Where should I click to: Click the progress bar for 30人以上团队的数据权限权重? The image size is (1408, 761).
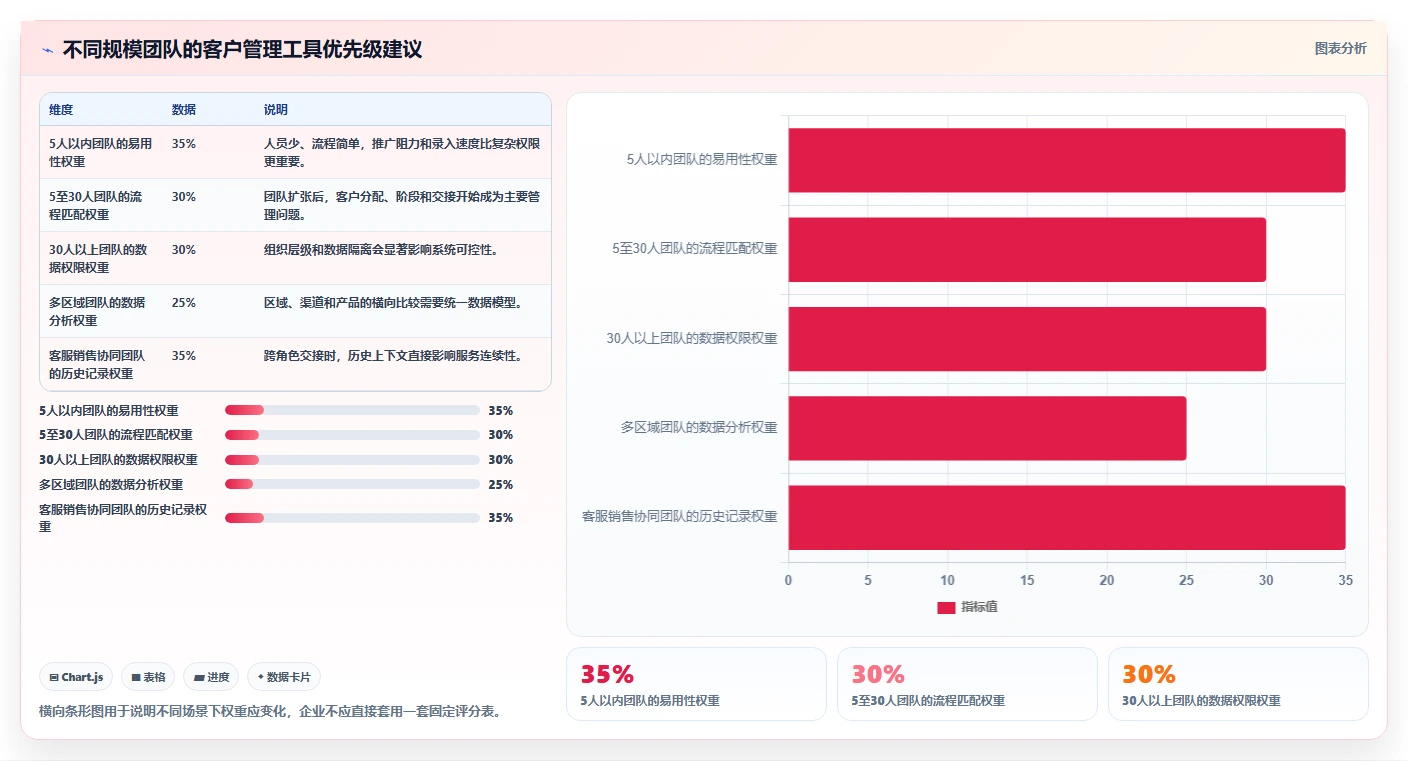[x=352, y=460]
